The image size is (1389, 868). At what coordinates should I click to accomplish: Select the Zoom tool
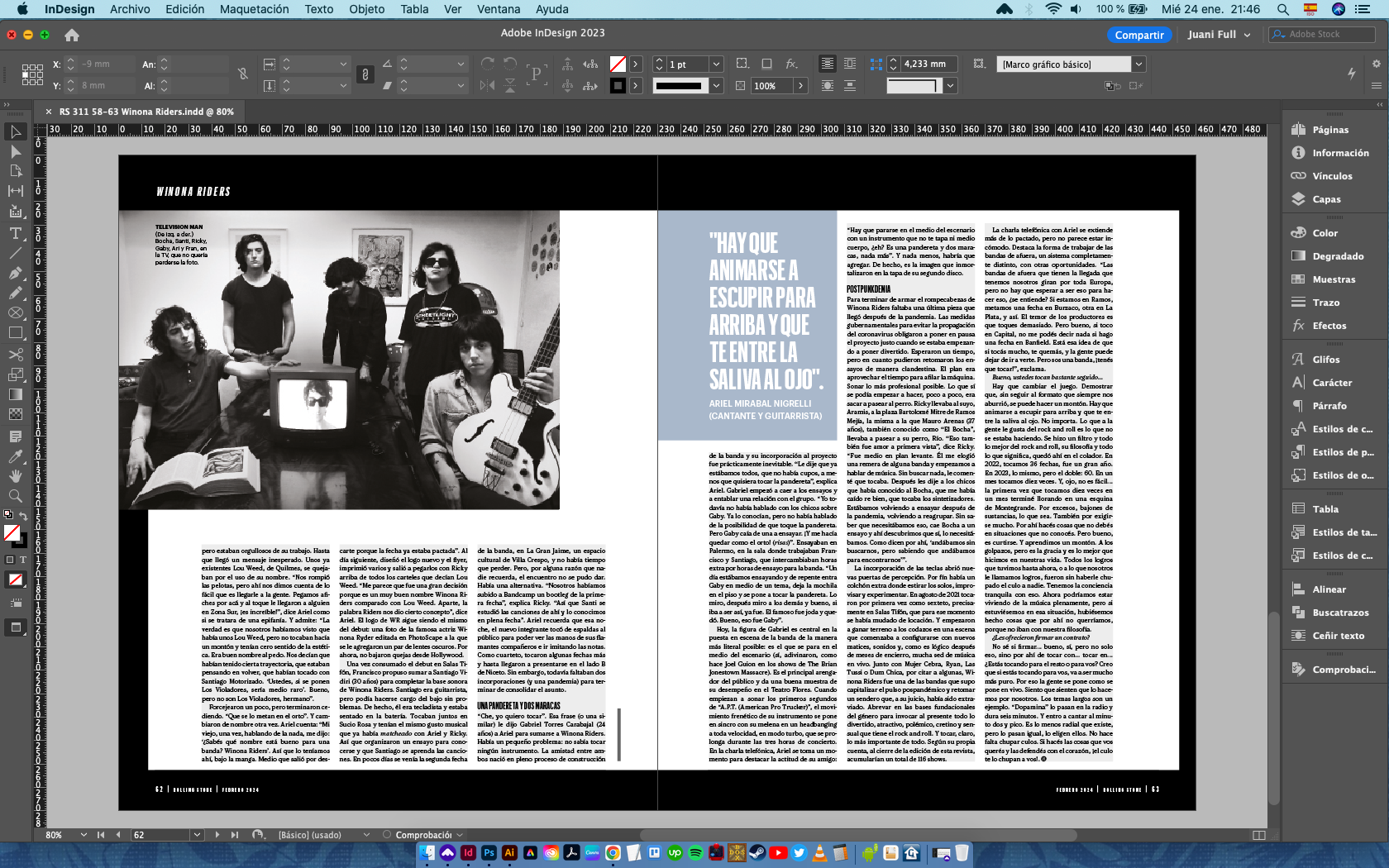(x=15, y=496)
